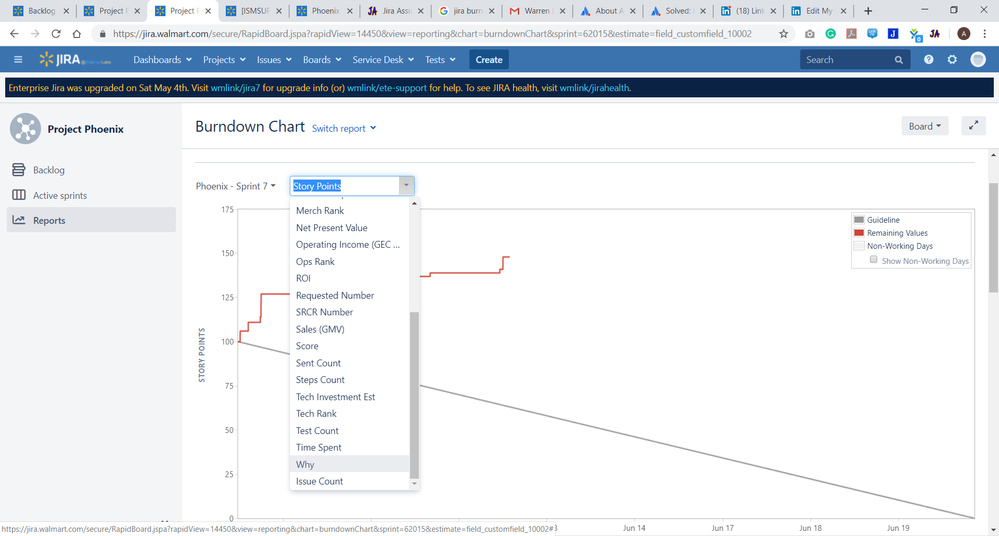Open the Phoenix - Sprint 7 sprint selector

[x=236, y=186]
